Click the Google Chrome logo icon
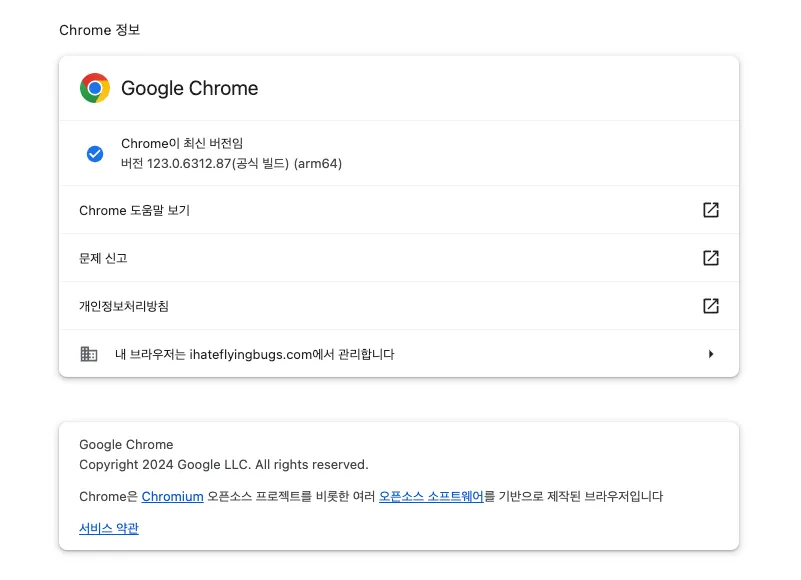This screenshot has height=580, width=801. (95, 88)
